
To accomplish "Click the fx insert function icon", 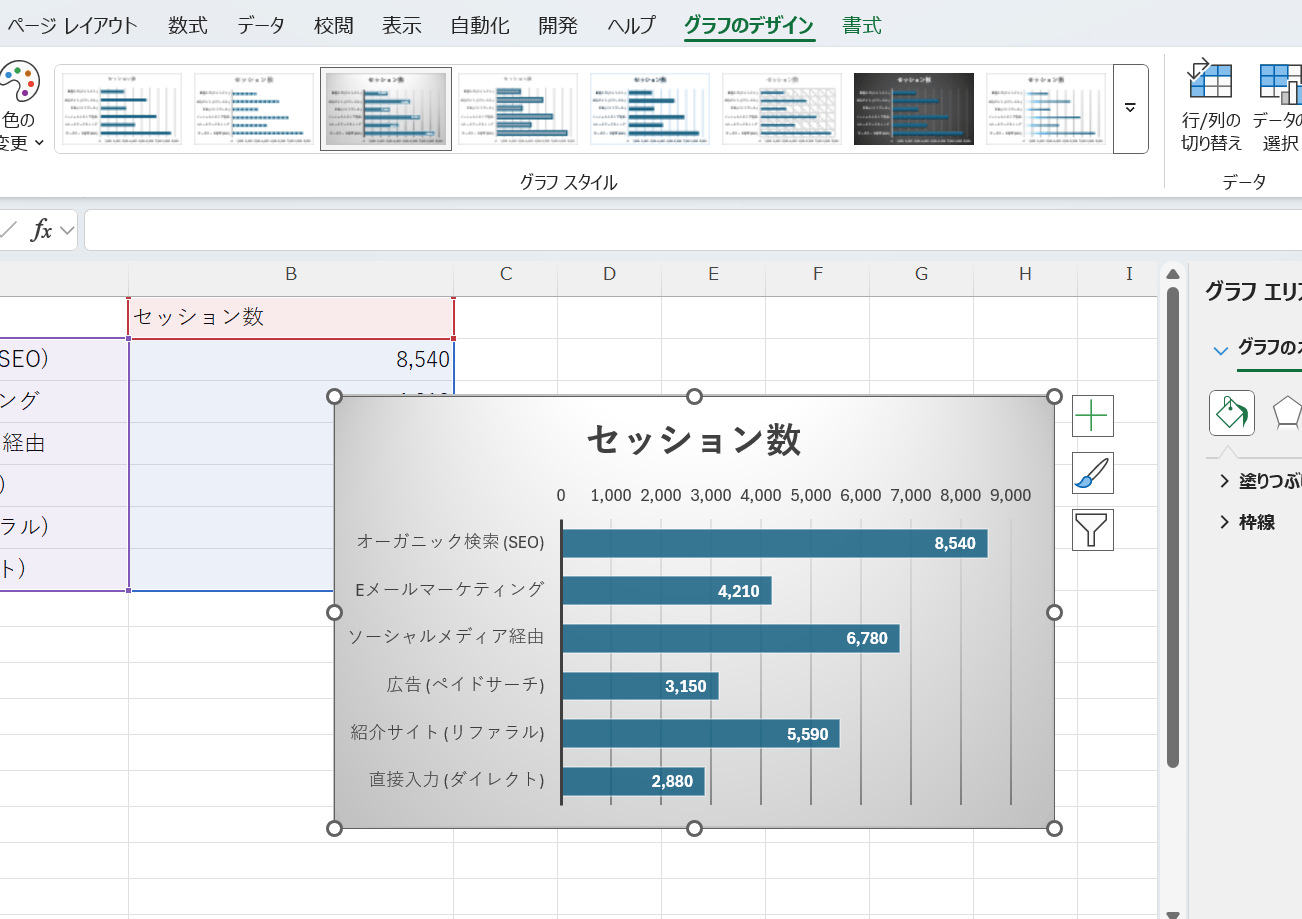I will (41, 231).
